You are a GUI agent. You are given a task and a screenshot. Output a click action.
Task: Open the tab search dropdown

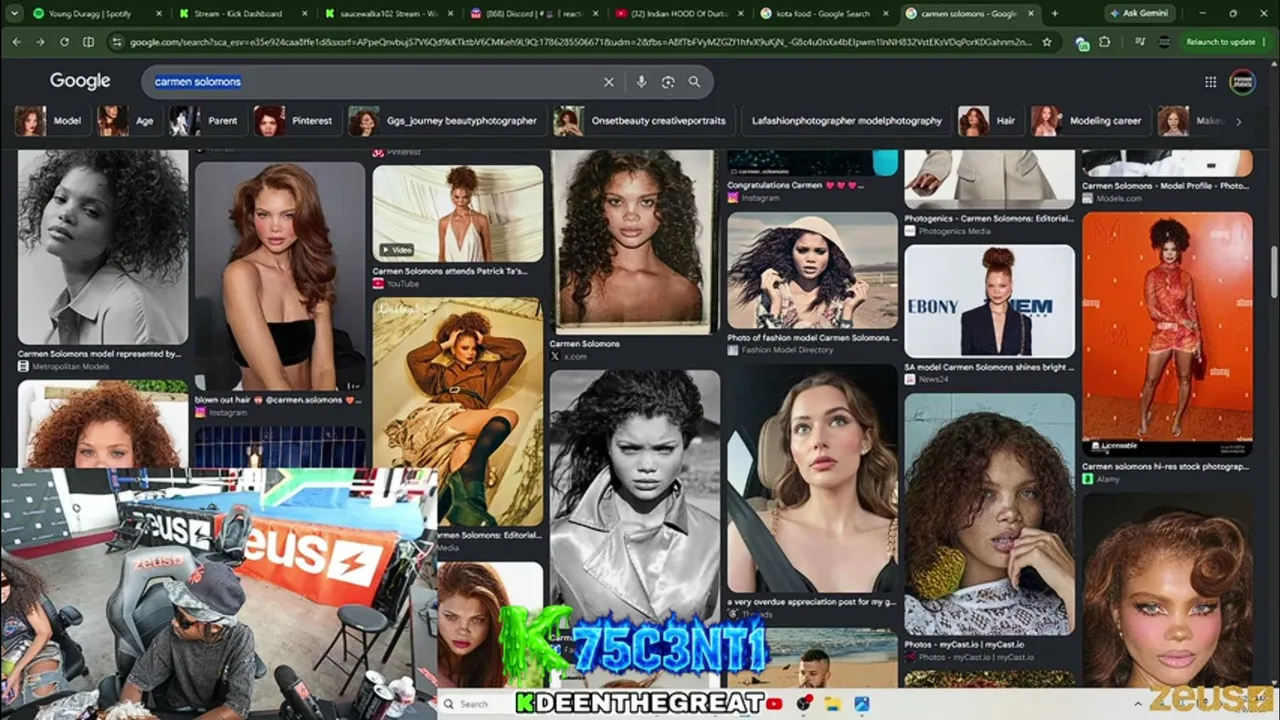pos(14,14)
